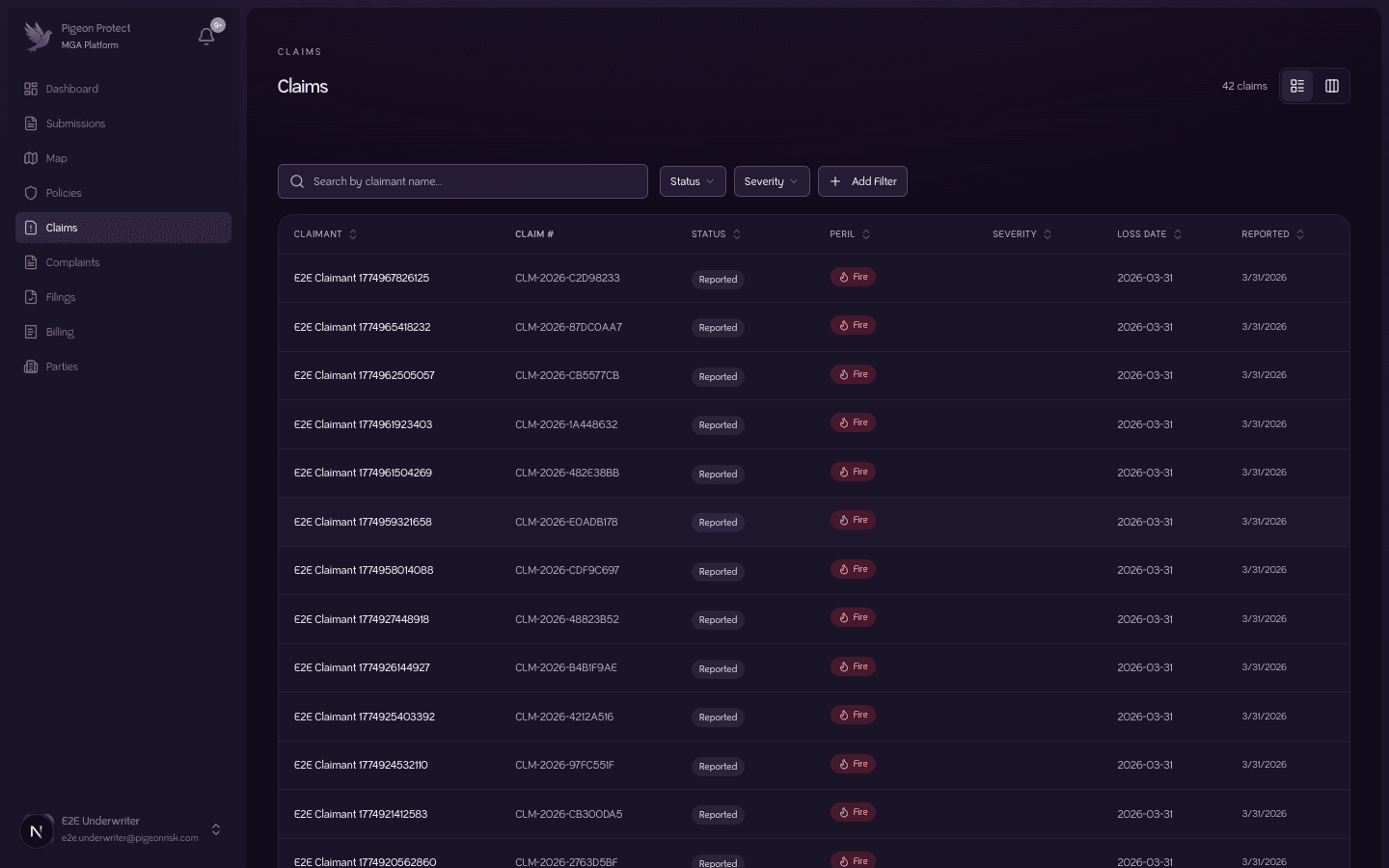Open claim CLM-2026-C2D98233
Image resolution: width=1389 pixels, height=868 pixels.
pyautogui.click(x=567, y=278)
